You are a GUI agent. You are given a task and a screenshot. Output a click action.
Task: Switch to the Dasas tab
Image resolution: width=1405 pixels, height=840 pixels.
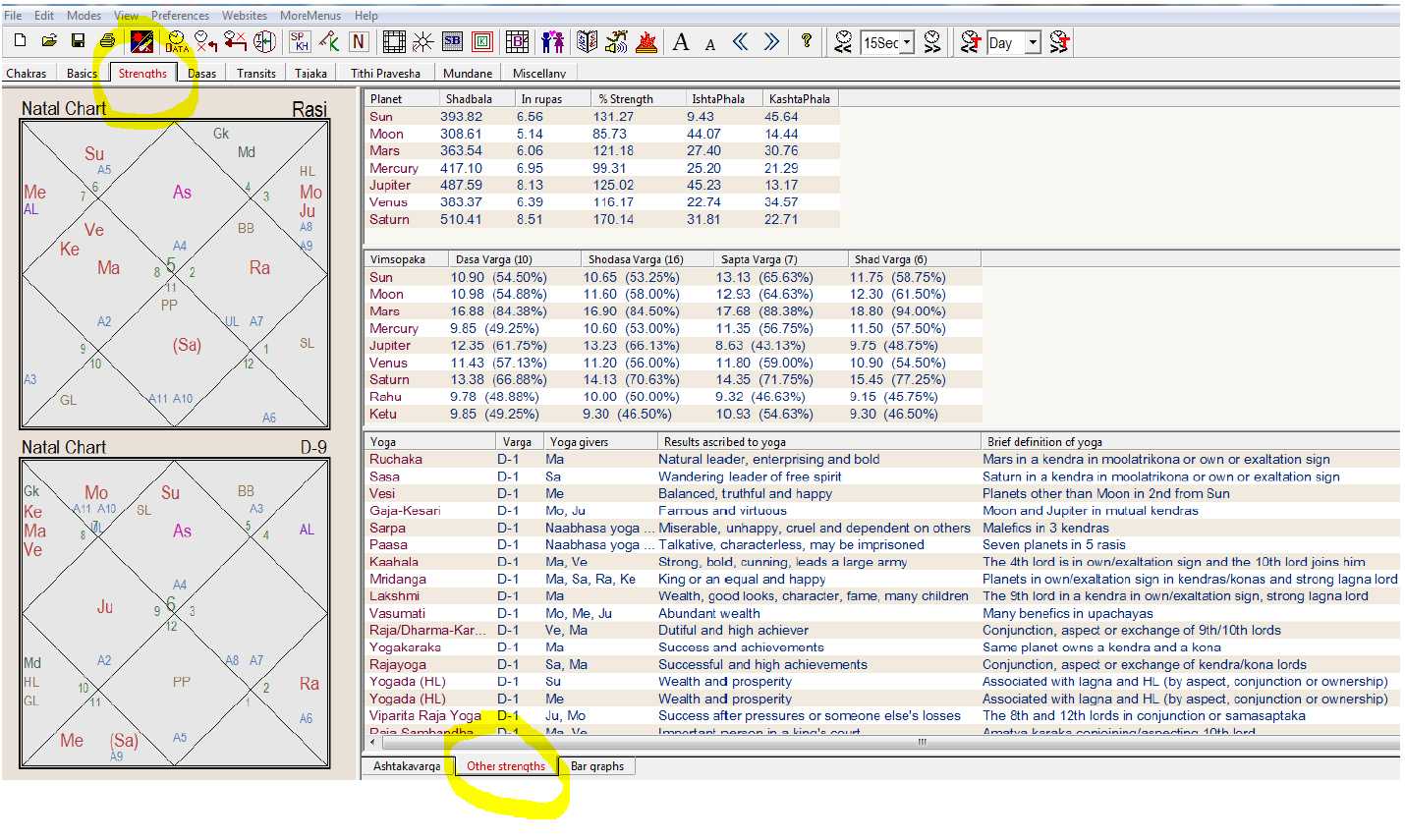pyautogui.click(x=201, y=74)
